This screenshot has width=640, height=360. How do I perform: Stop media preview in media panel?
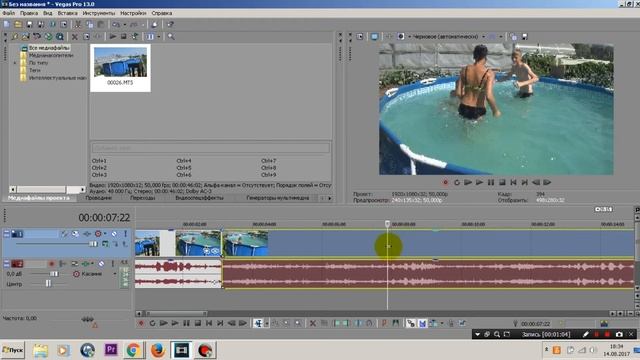(123, 37)
